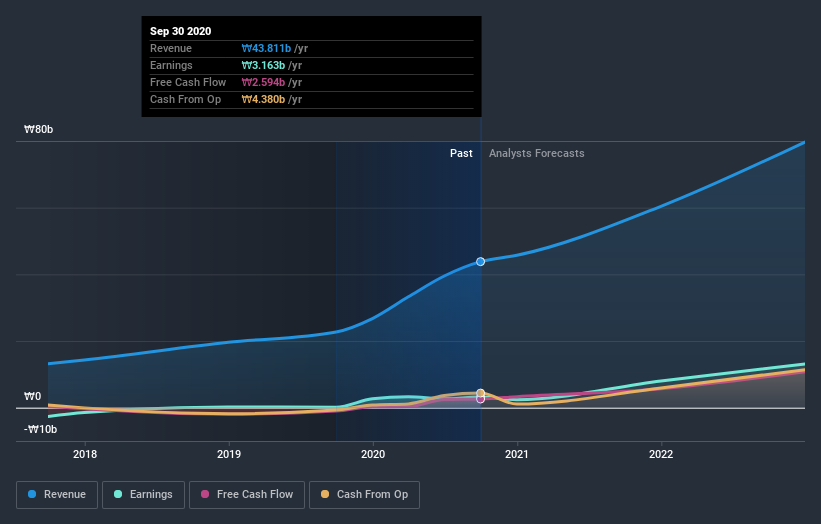821x524 pixels.
Task: Click the Cash From Op label in tooltip
Action: point(185,99)
